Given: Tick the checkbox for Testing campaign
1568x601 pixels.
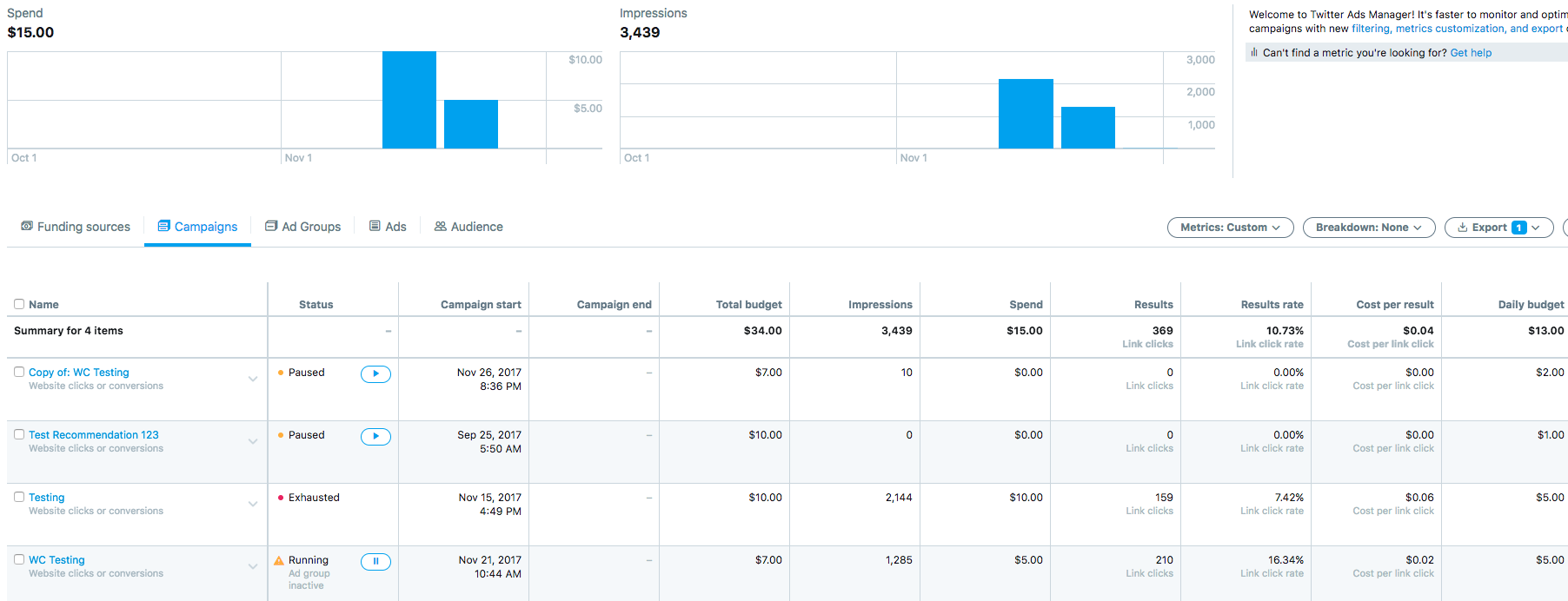Looking at the screenshot, I should point(19,497).
